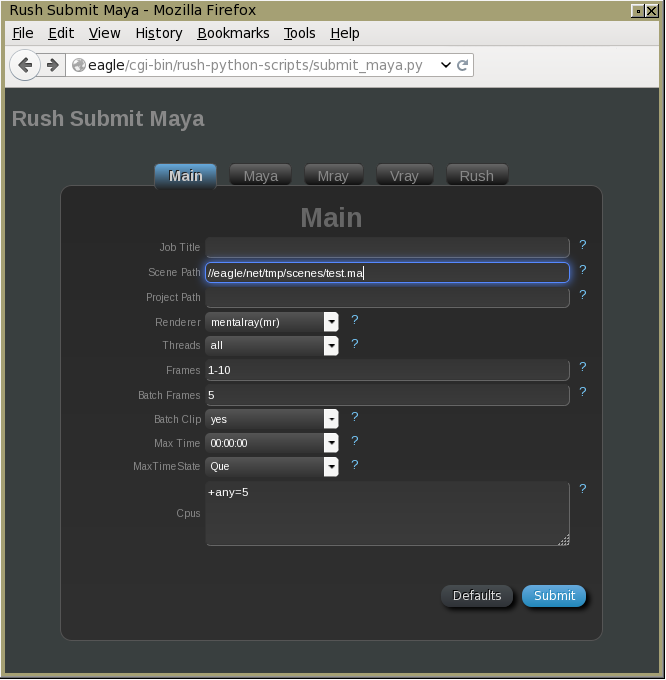The image size is (666, 680).
Task: Open the View menu
Action: click(104, 33)
